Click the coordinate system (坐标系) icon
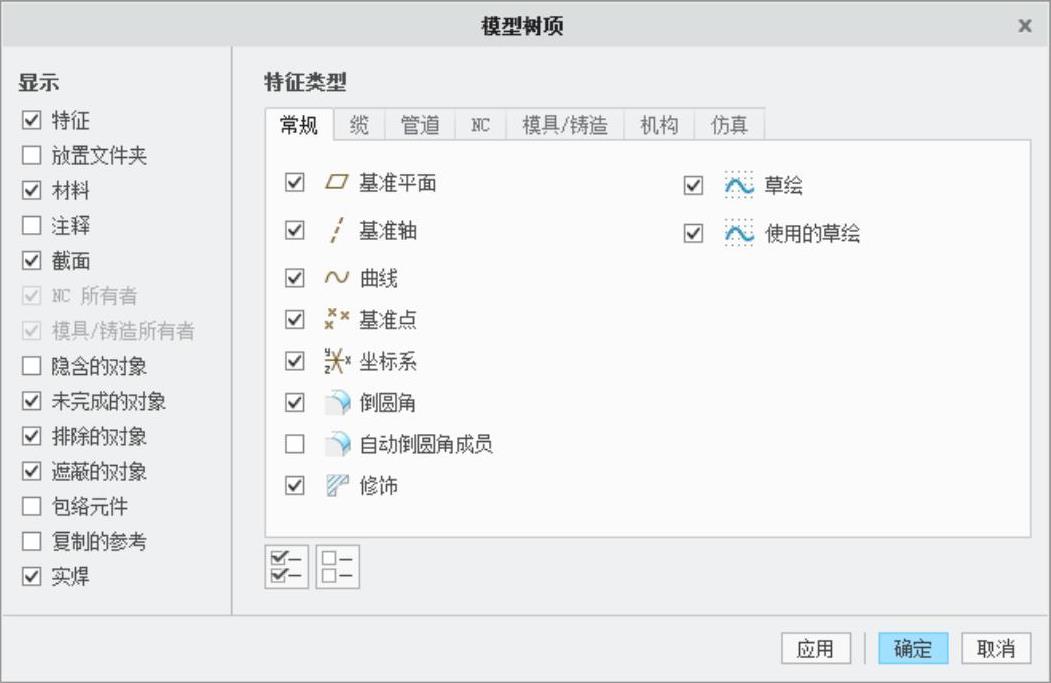1051x683 pixels. pyautogui.click(x=336, y=361)
